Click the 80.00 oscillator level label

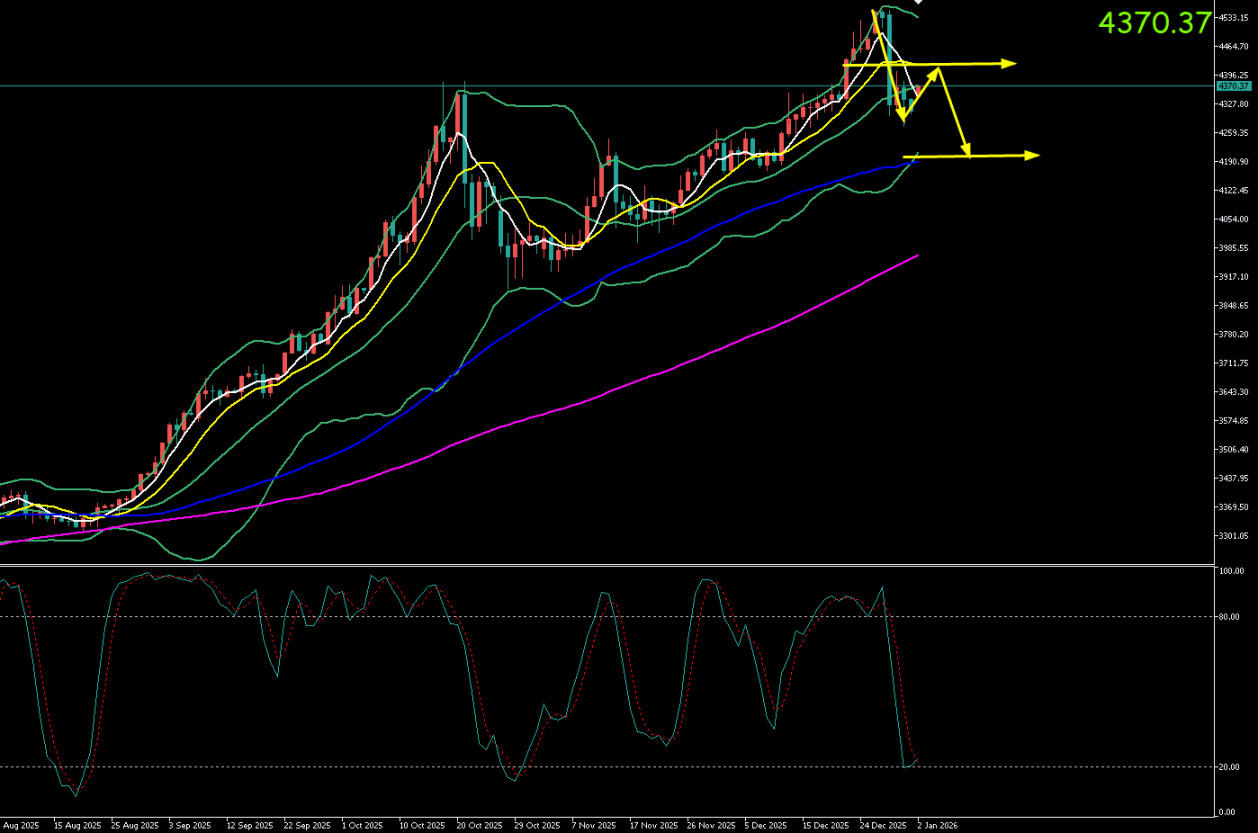tap(1229, 617)
